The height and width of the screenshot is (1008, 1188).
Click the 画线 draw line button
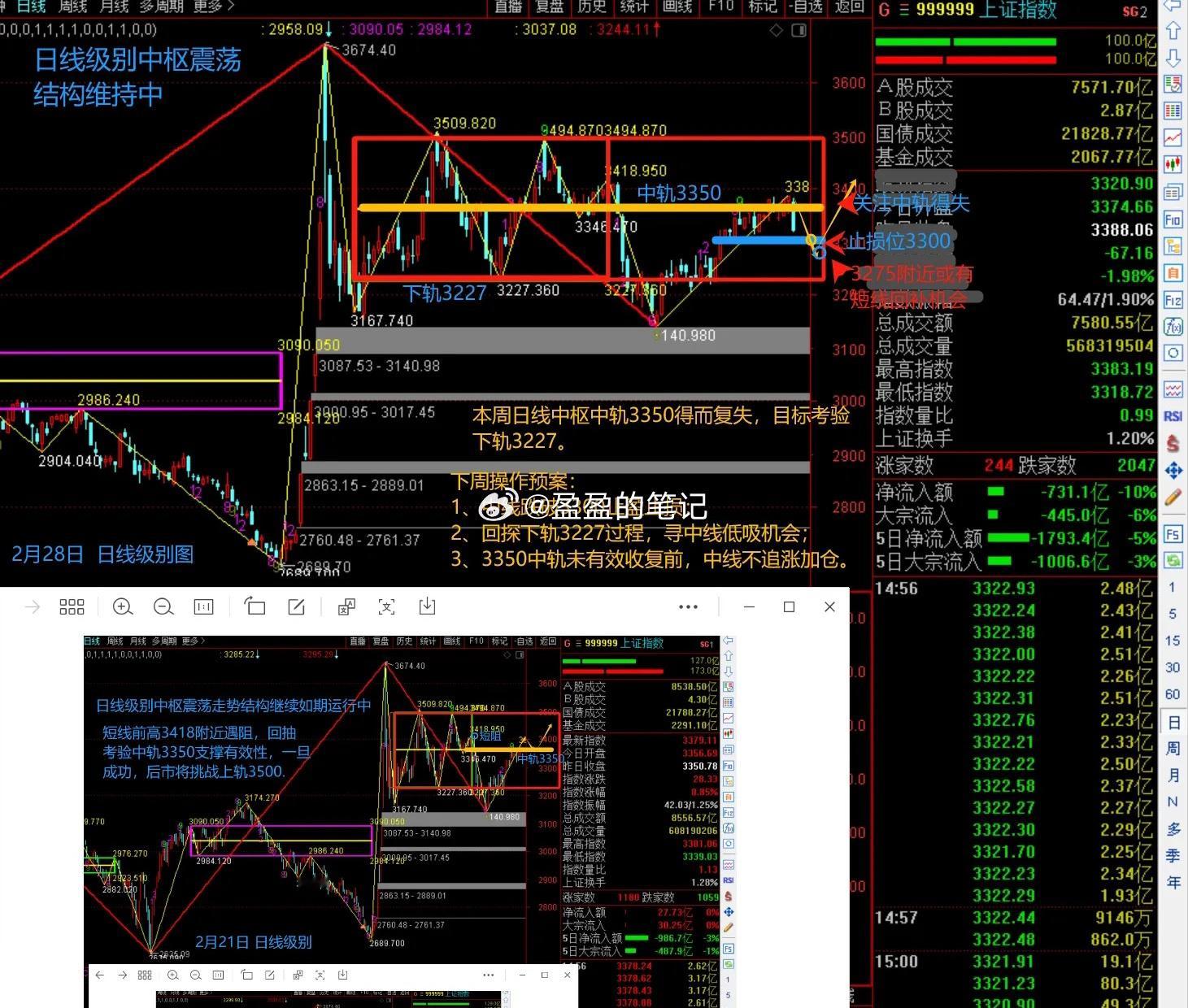coord(677,7)
